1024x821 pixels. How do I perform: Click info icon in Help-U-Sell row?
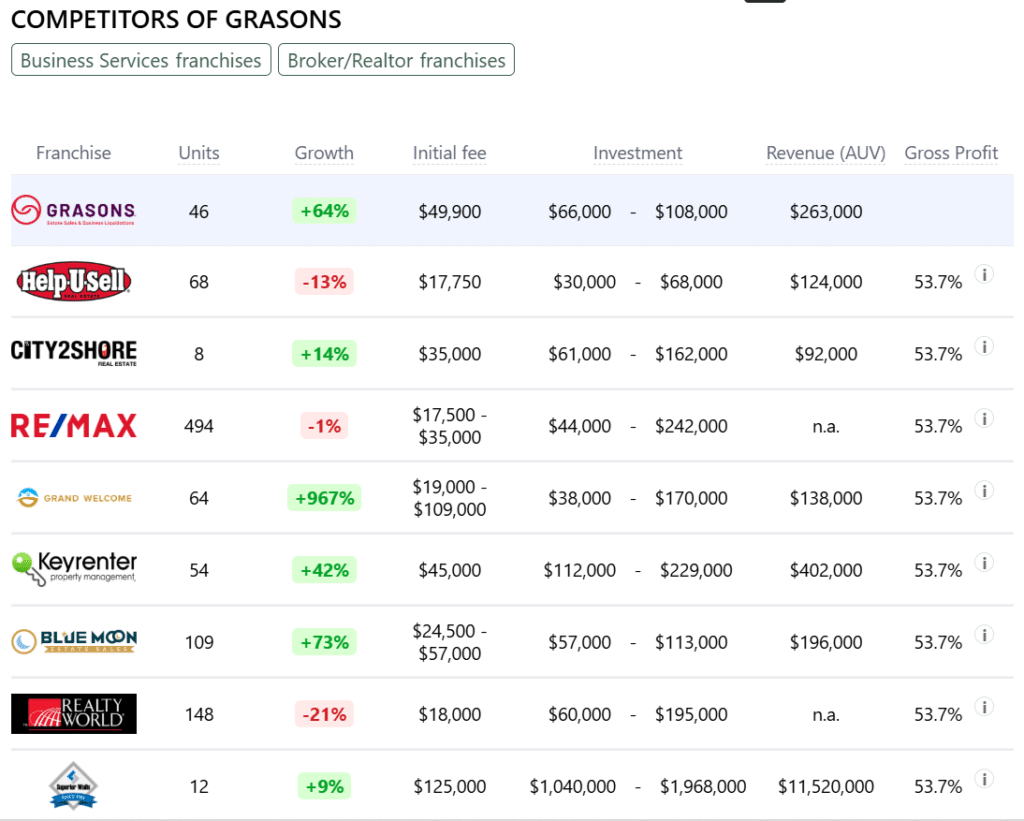(x=984, y=274)
